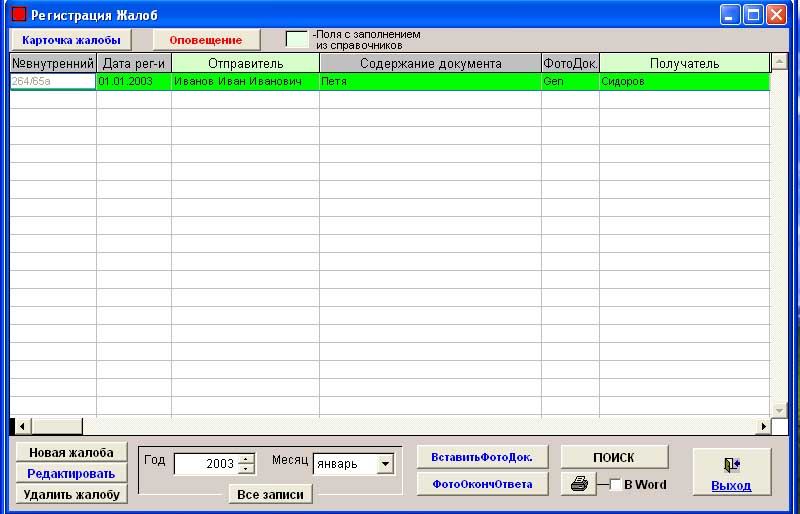Click the №внутренний column header
The width and height of the screenshot is (800, 514).
tap(53, 63)
